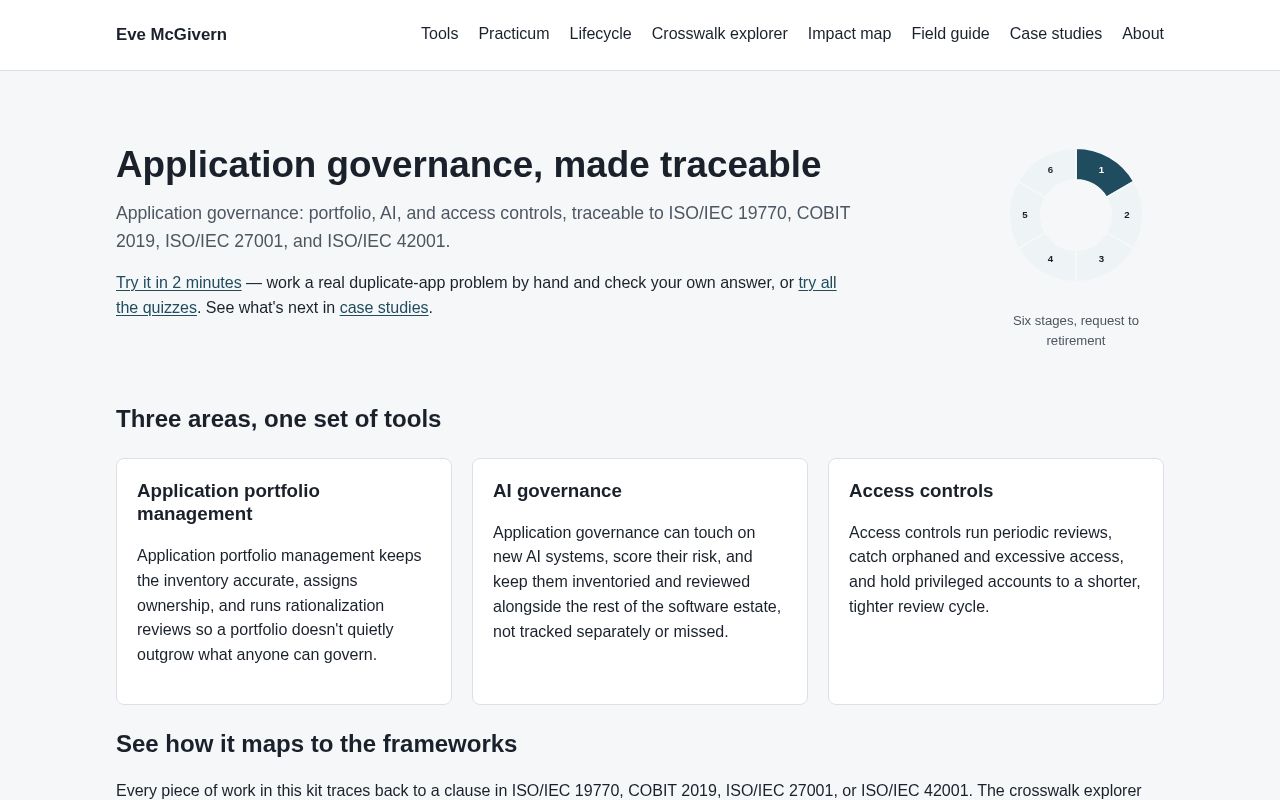Click the 'Three areas, one set of tools' heading
The width and height of the screenshot is (1280, 800).
click(279, 419)
